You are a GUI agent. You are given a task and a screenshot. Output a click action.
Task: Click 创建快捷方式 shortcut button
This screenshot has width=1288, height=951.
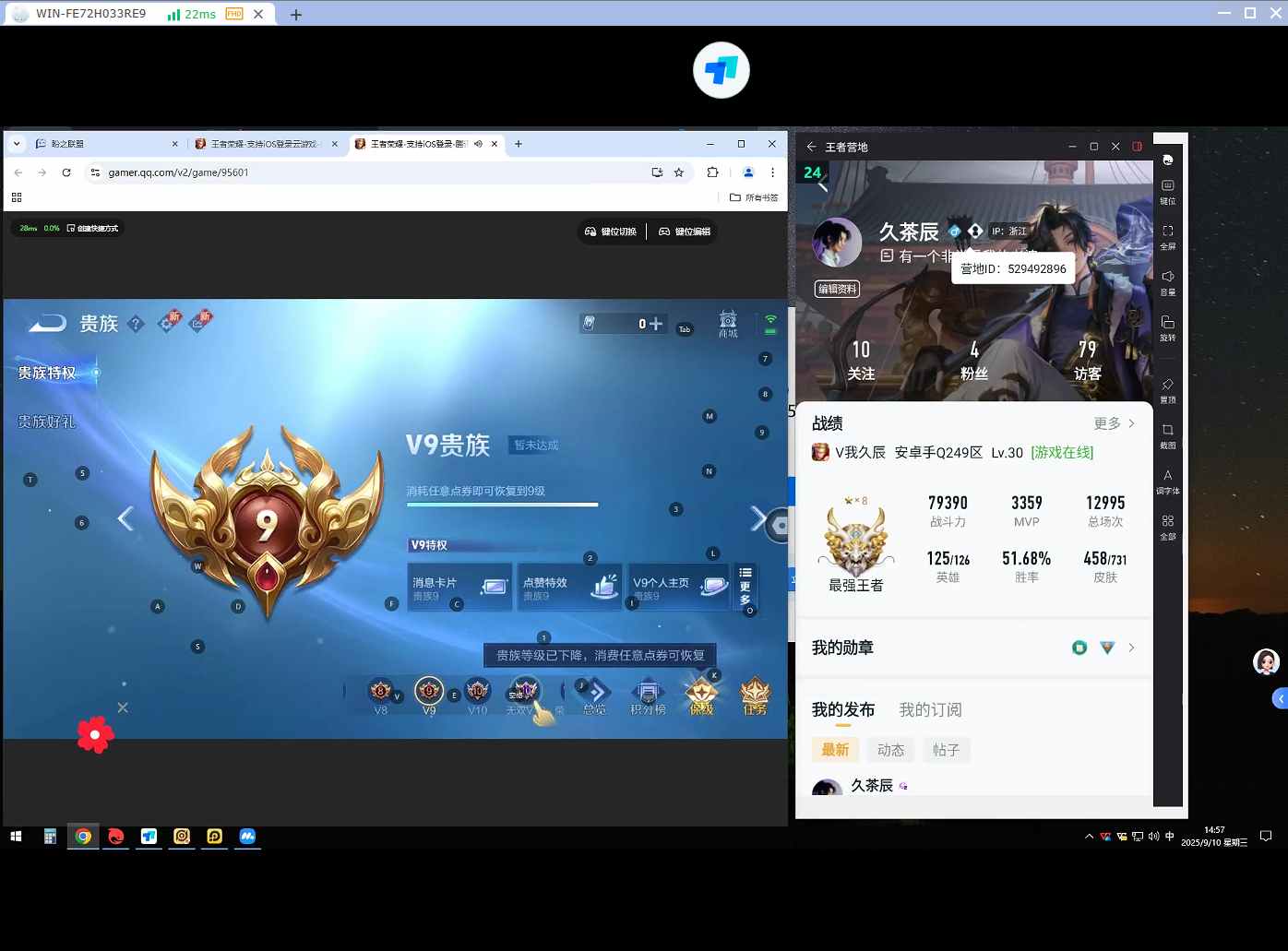pos(92,228)
